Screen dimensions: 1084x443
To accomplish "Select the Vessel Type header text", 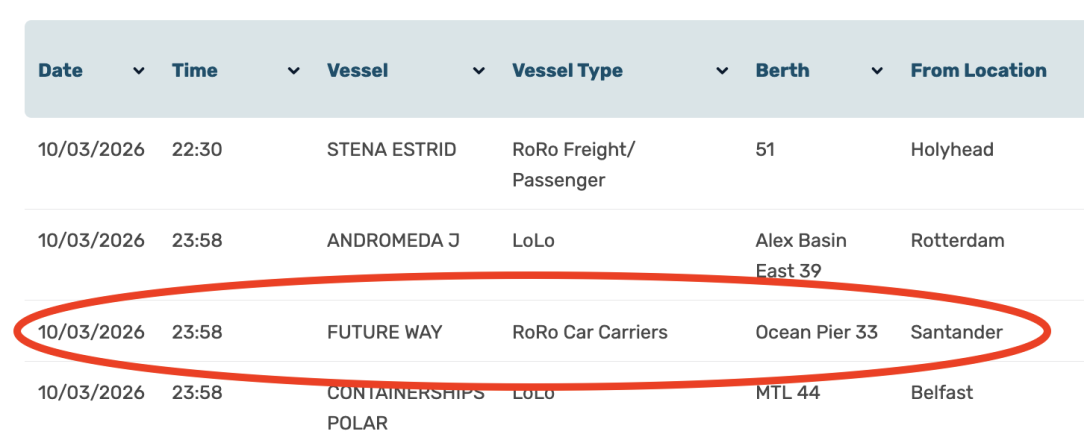I will tap(567, 71).
